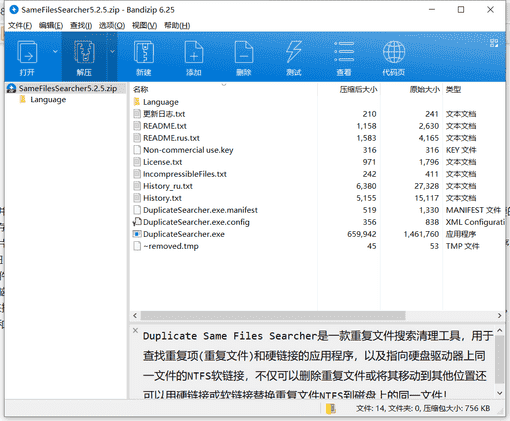Select Language folder in the tree pane
The height and width of the screenshot is (421, 510).
coord(48,100)
